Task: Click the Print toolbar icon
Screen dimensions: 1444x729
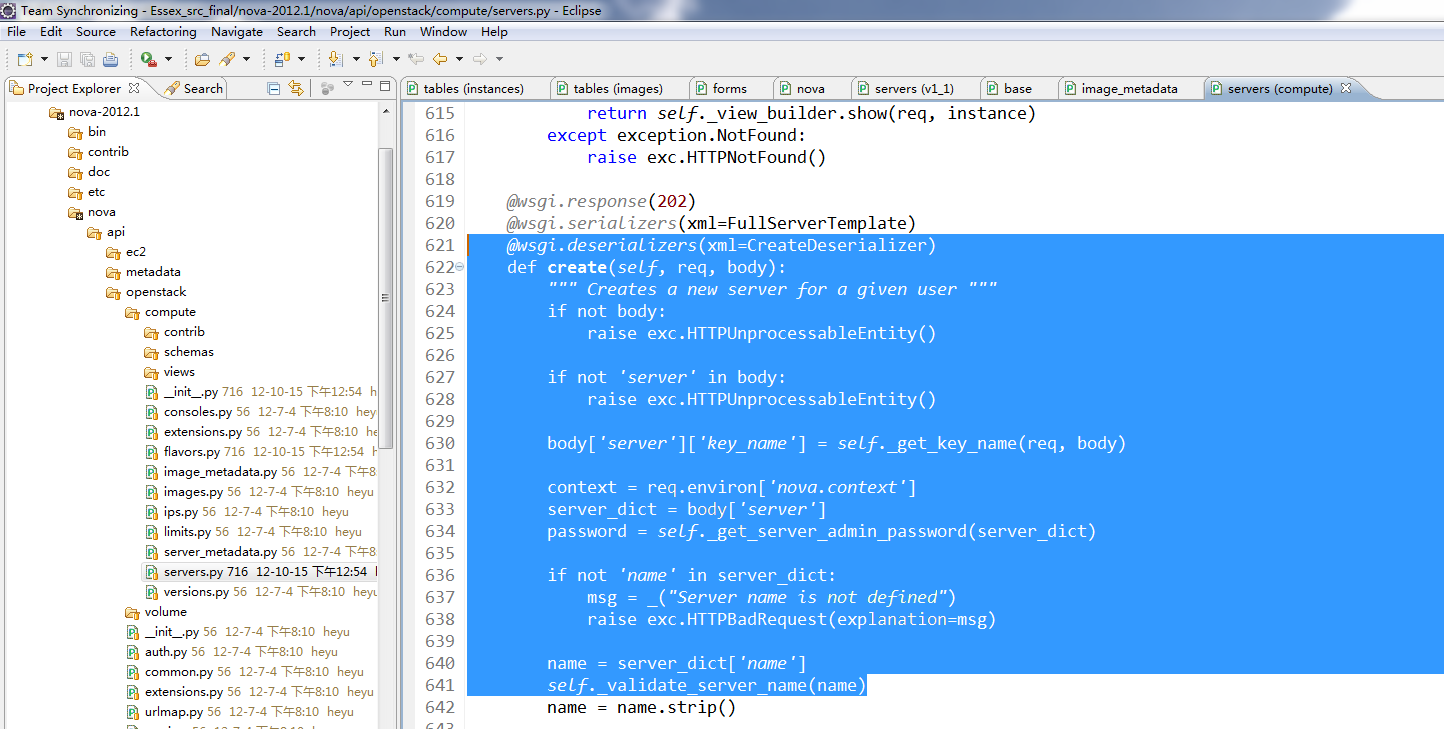Action: pos(110,59)
